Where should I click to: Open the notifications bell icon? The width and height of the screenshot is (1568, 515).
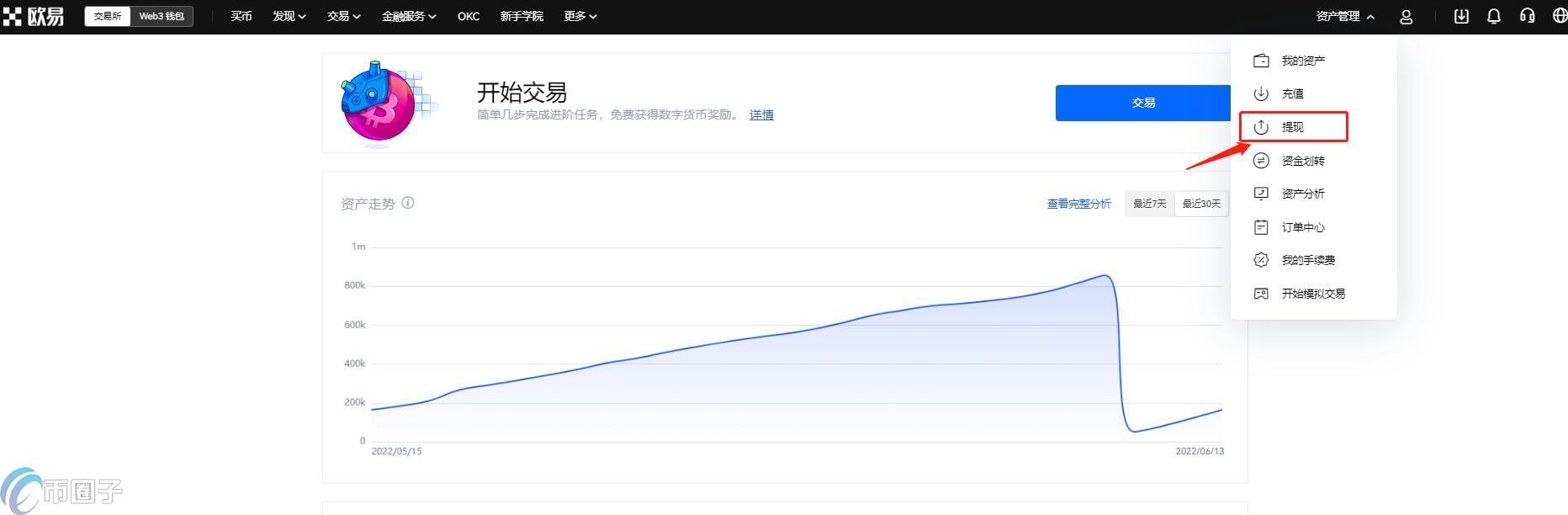coord(1494,17)
